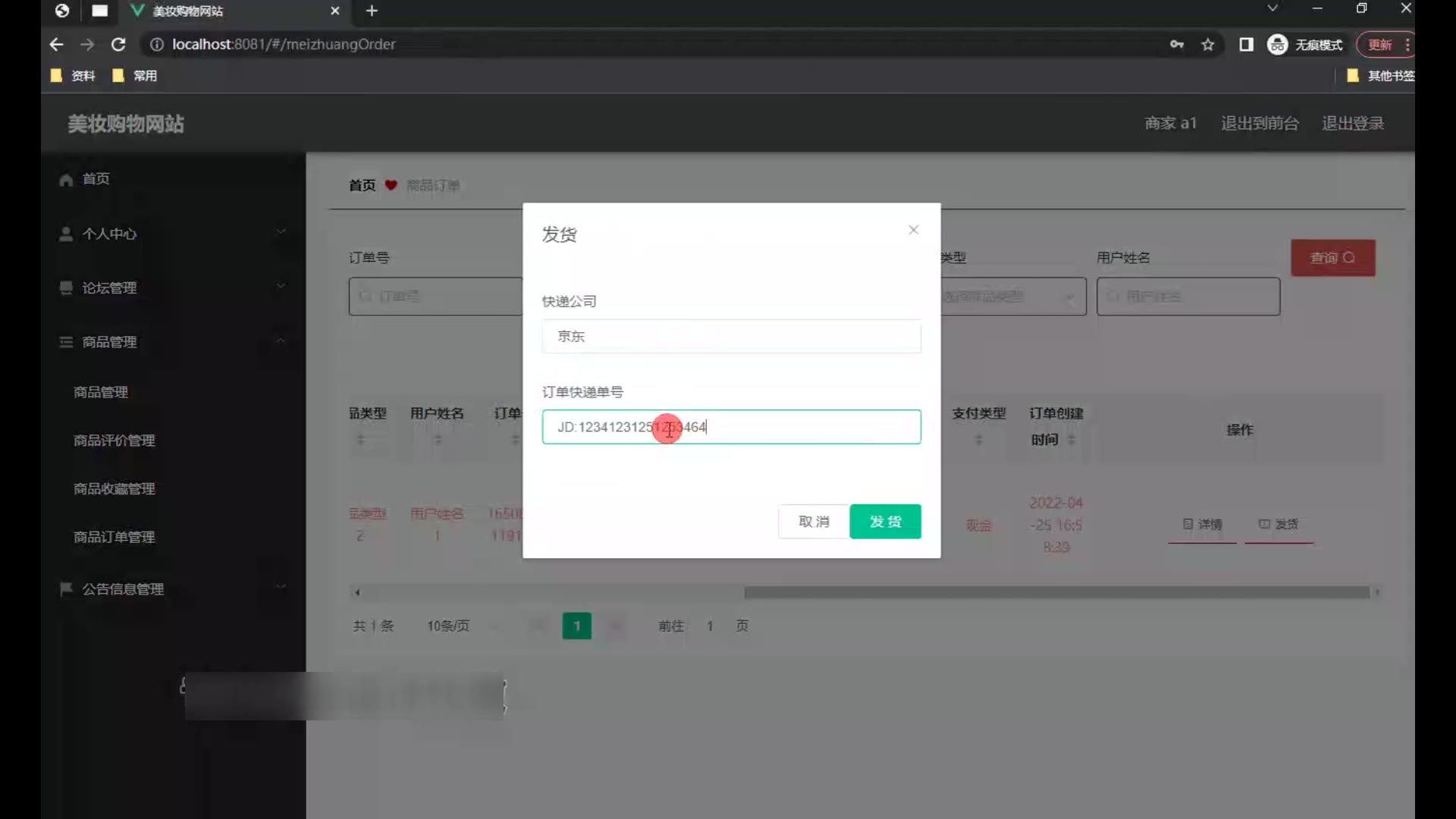Click the 首页 home icon in sidebar

point(67,179)
